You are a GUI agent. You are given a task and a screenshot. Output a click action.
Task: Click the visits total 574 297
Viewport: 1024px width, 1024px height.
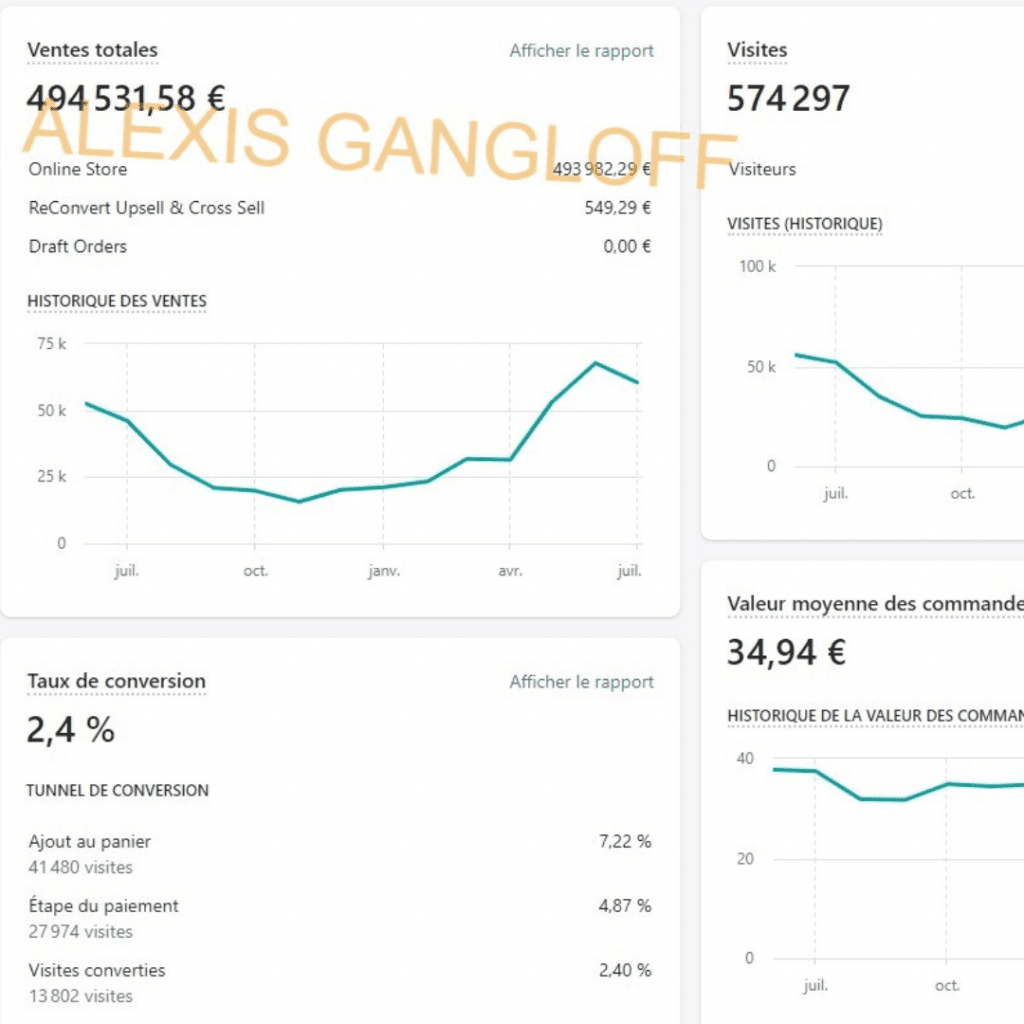(788, 98)
